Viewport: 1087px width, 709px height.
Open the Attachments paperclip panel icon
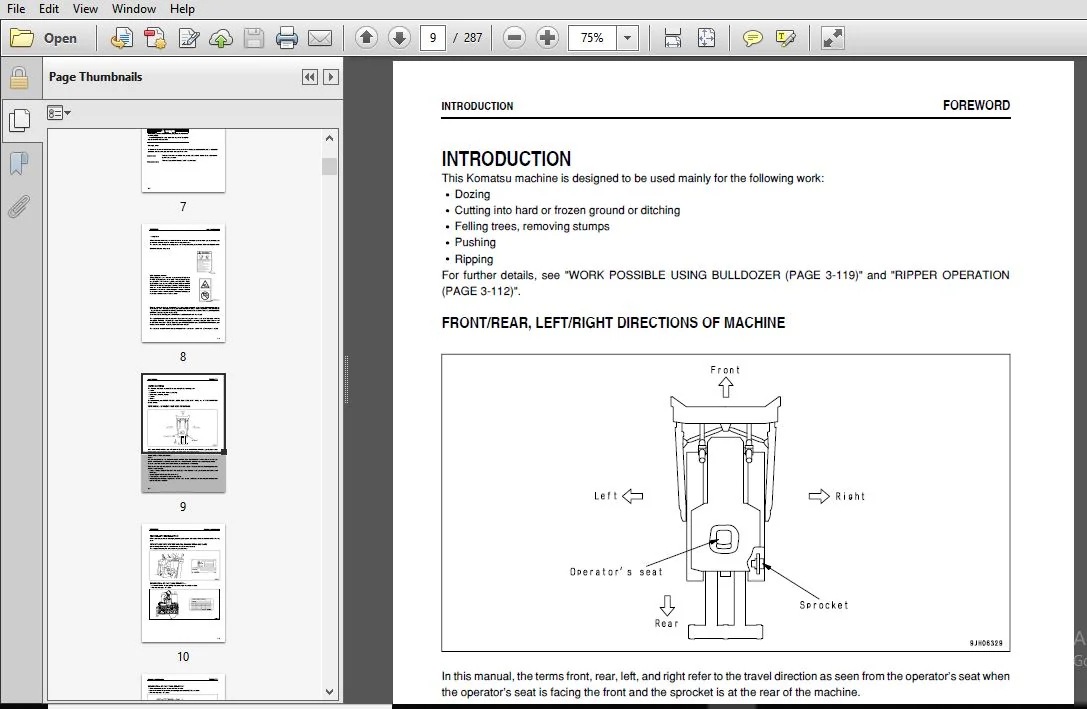coord(19,207)
